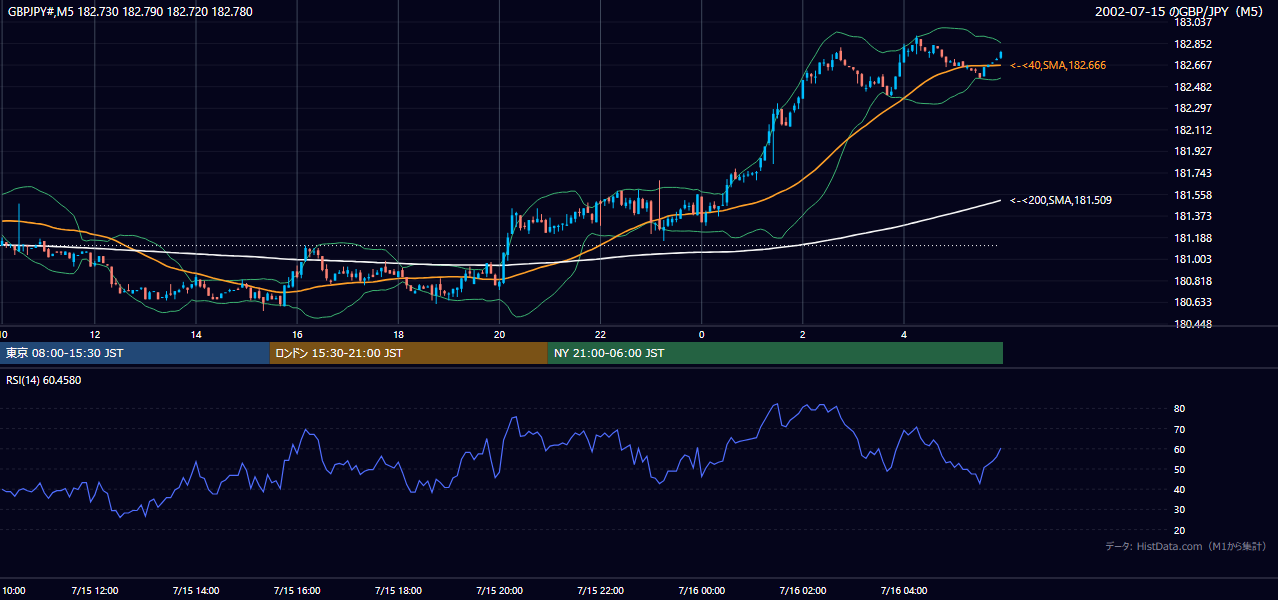Screen dimensions: 1278x600
Task: Select the 40 SMA label reading 182.666
Action: click(x=1058, y=65)
